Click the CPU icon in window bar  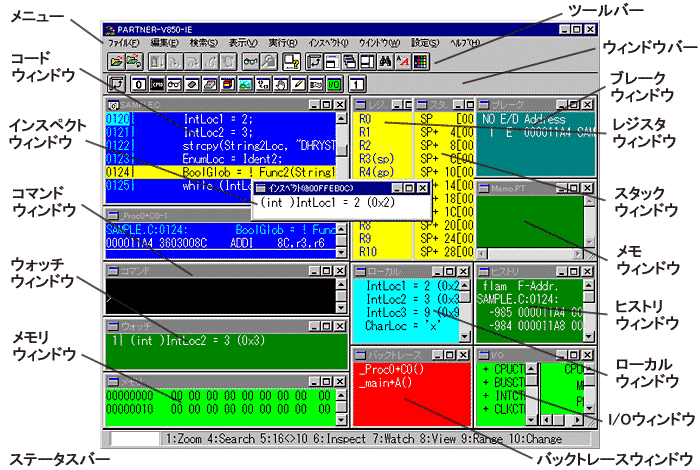[x=157, y=85]
